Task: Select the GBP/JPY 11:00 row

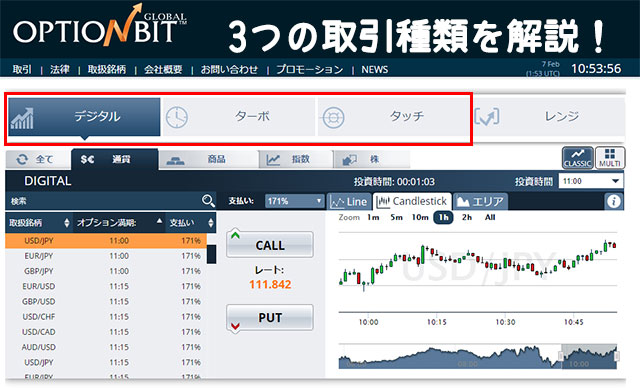Action: [106, 271]
